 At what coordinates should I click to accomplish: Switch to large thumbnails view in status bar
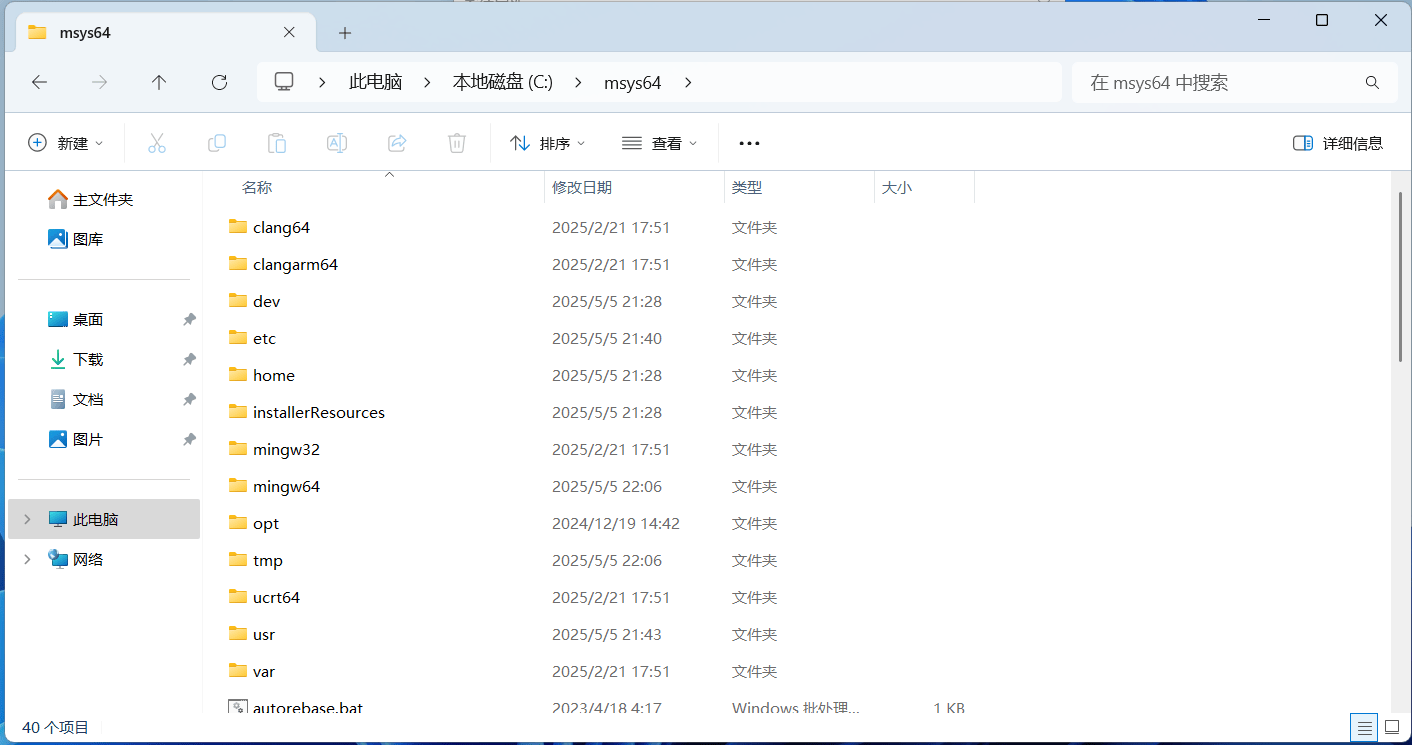[1391, 727]
